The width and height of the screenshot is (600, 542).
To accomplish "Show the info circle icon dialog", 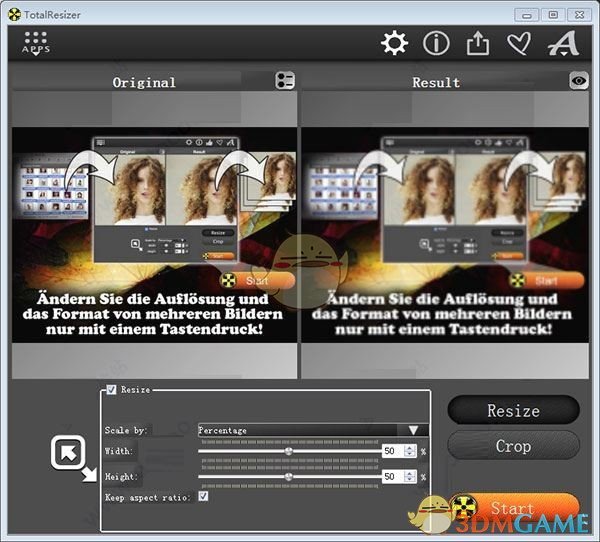I will (436, 43).
